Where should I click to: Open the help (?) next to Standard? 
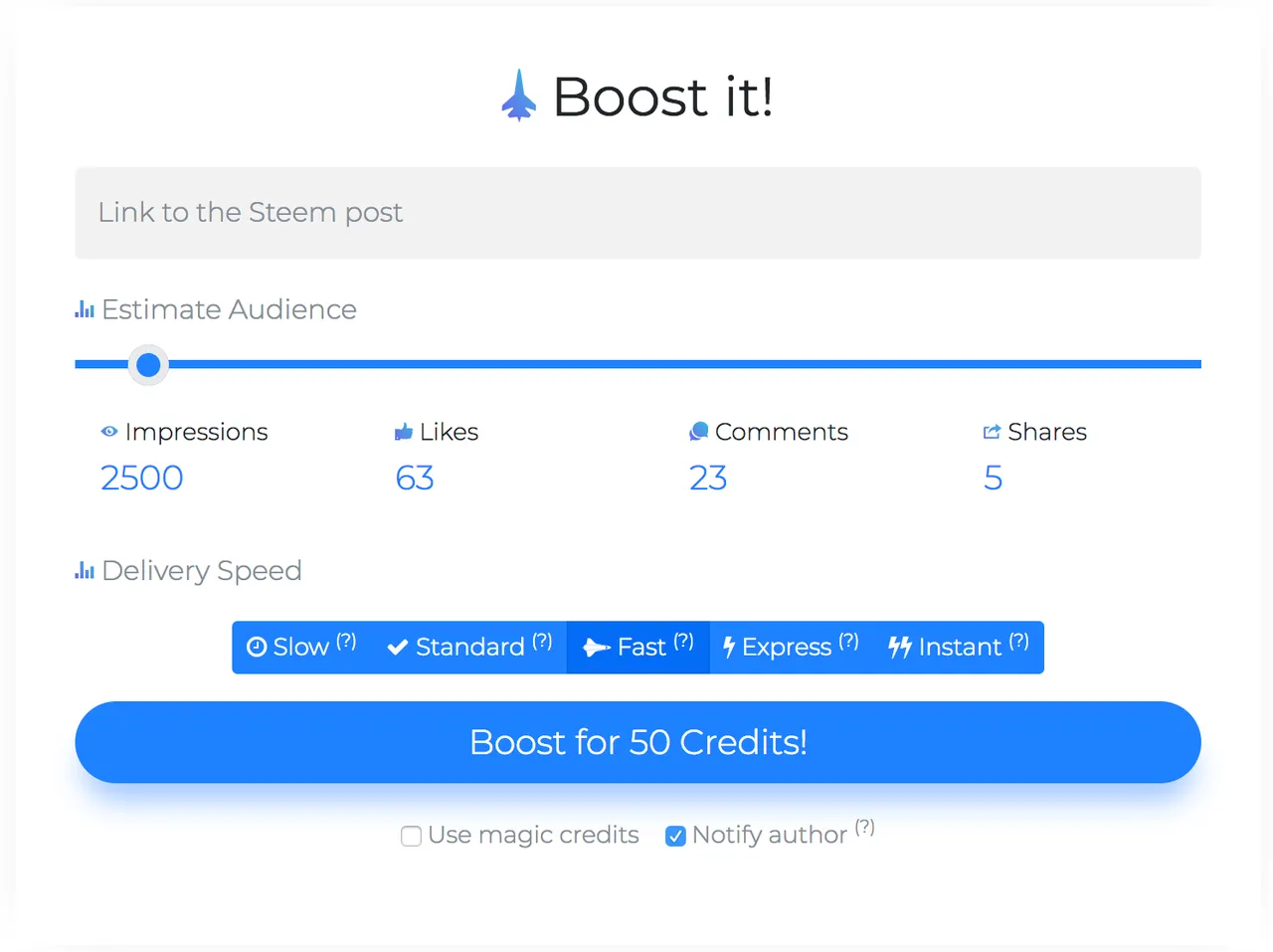point(542,642)
